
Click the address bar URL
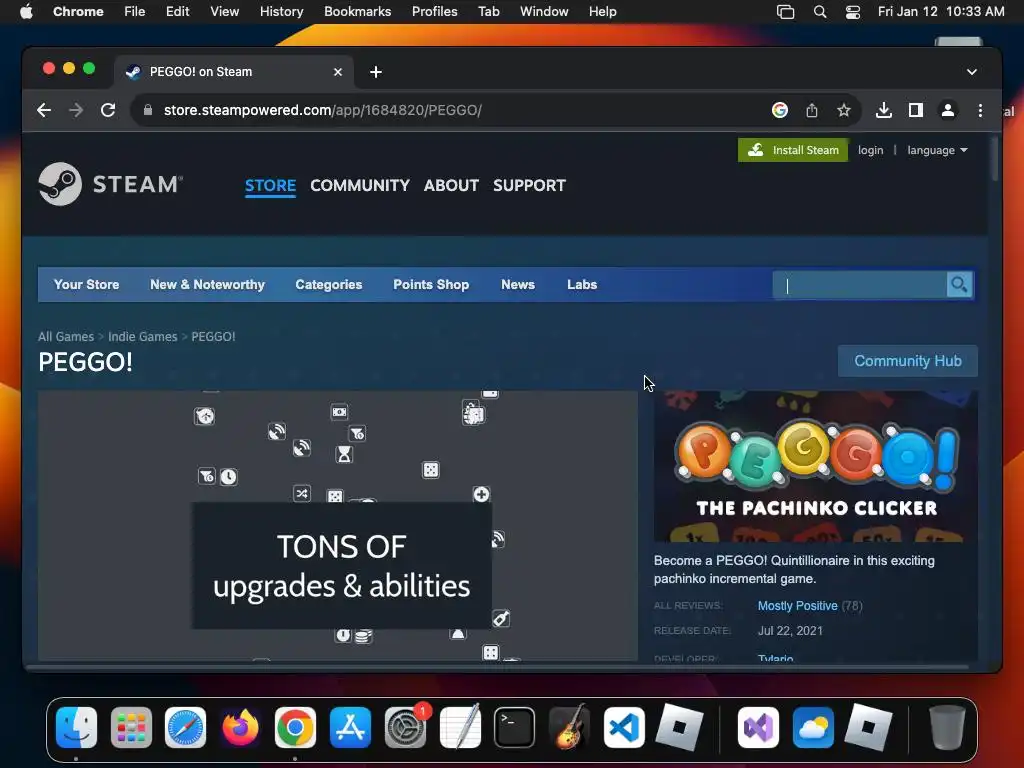[323, 110]
